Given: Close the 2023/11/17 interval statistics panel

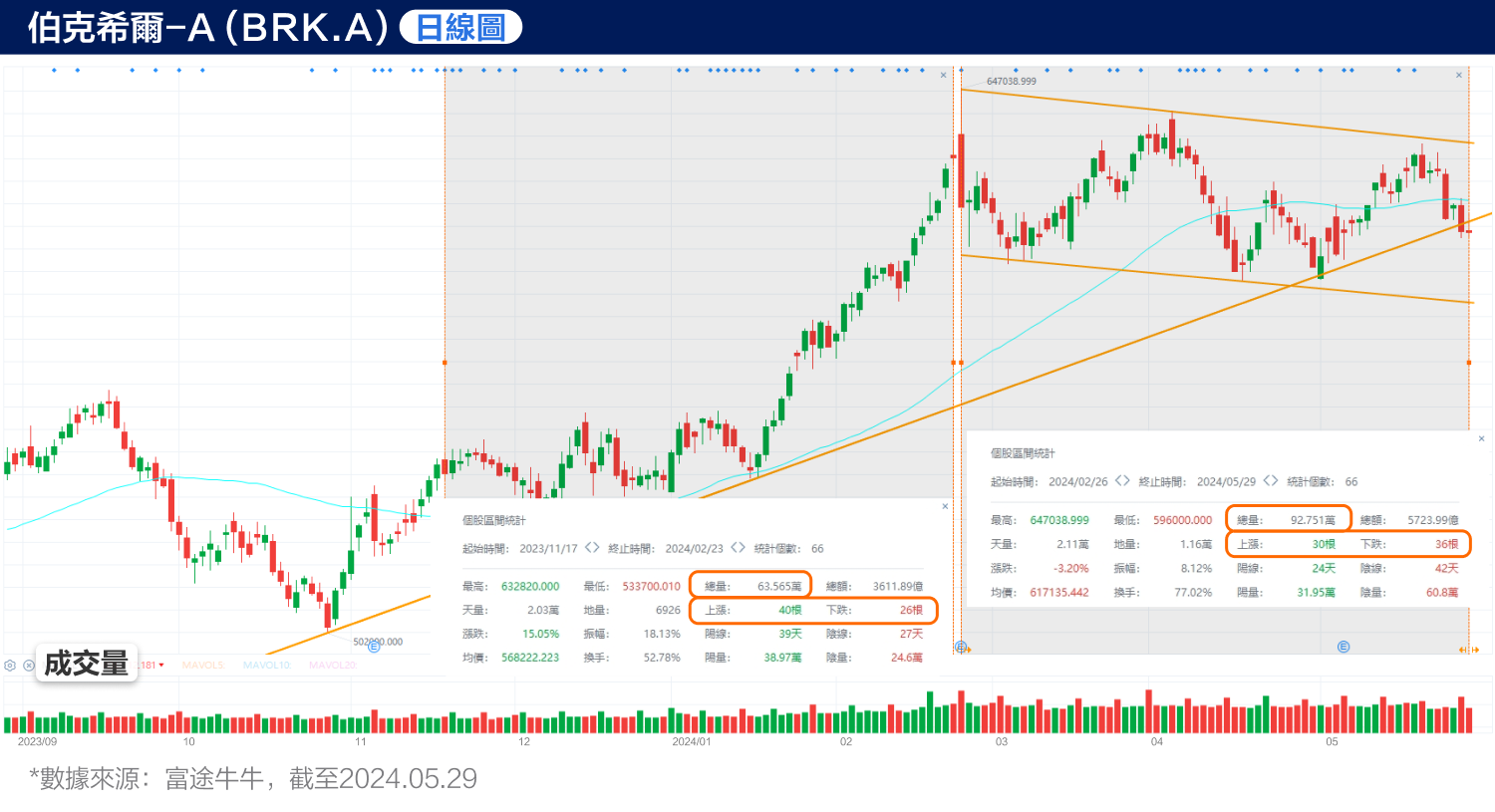Looking at the screenshot, I should tap(945, 506).
